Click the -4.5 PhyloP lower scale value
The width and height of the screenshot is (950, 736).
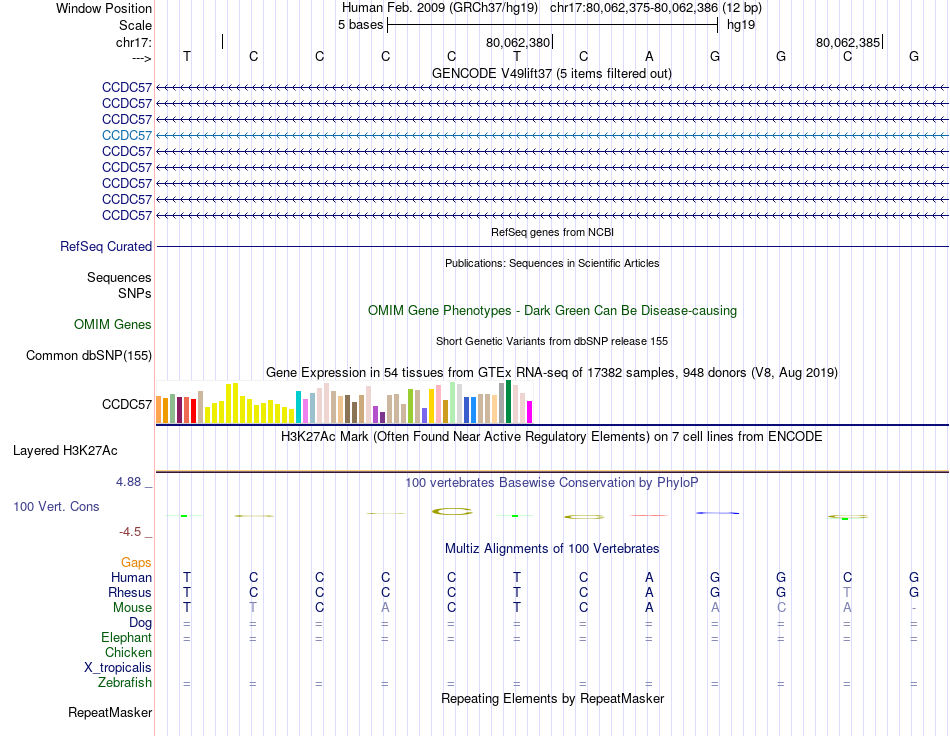tap(130, 532)
